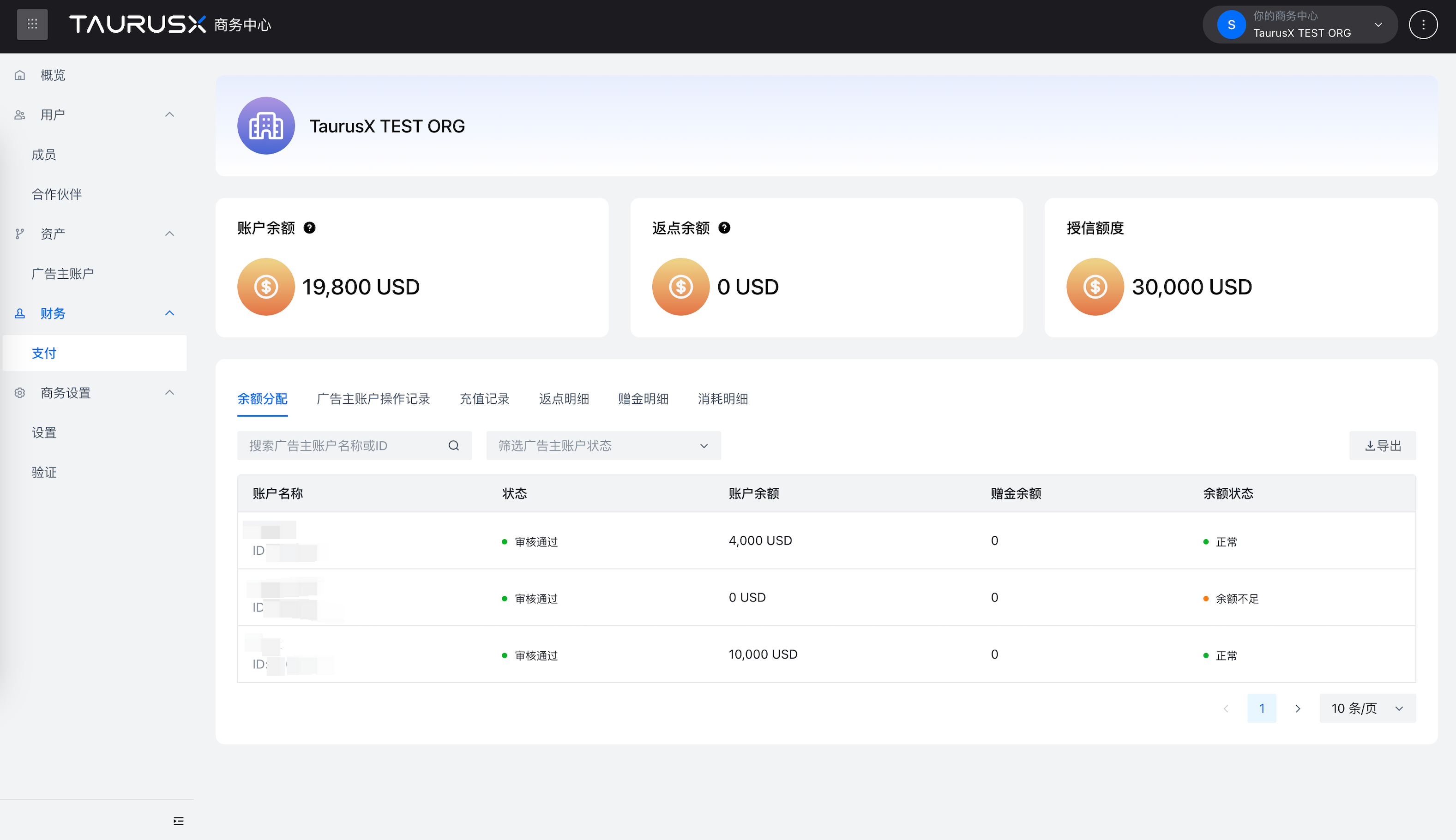Image resolution: width=1456 pixels, height=840 pixels.
Task: Click the users group icon
Action: point(19,115)
